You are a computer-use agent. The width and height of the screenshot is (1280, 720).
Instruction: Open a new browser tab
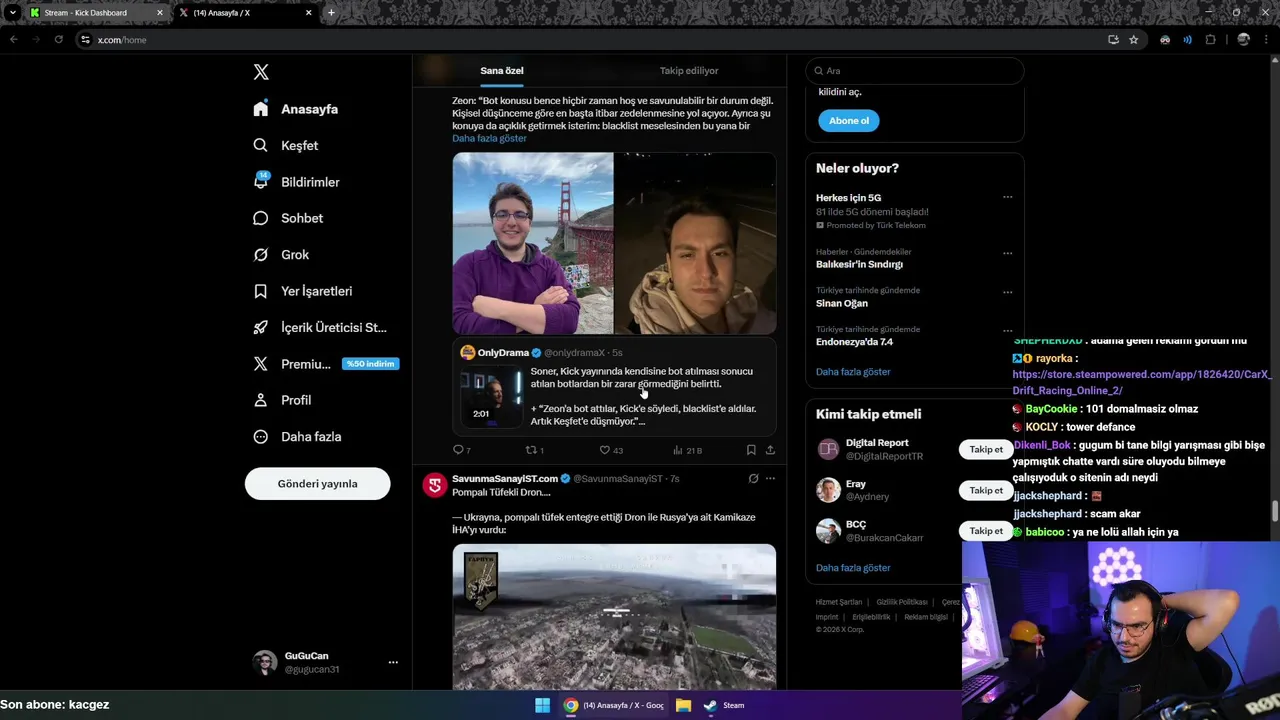coord(331,13)
